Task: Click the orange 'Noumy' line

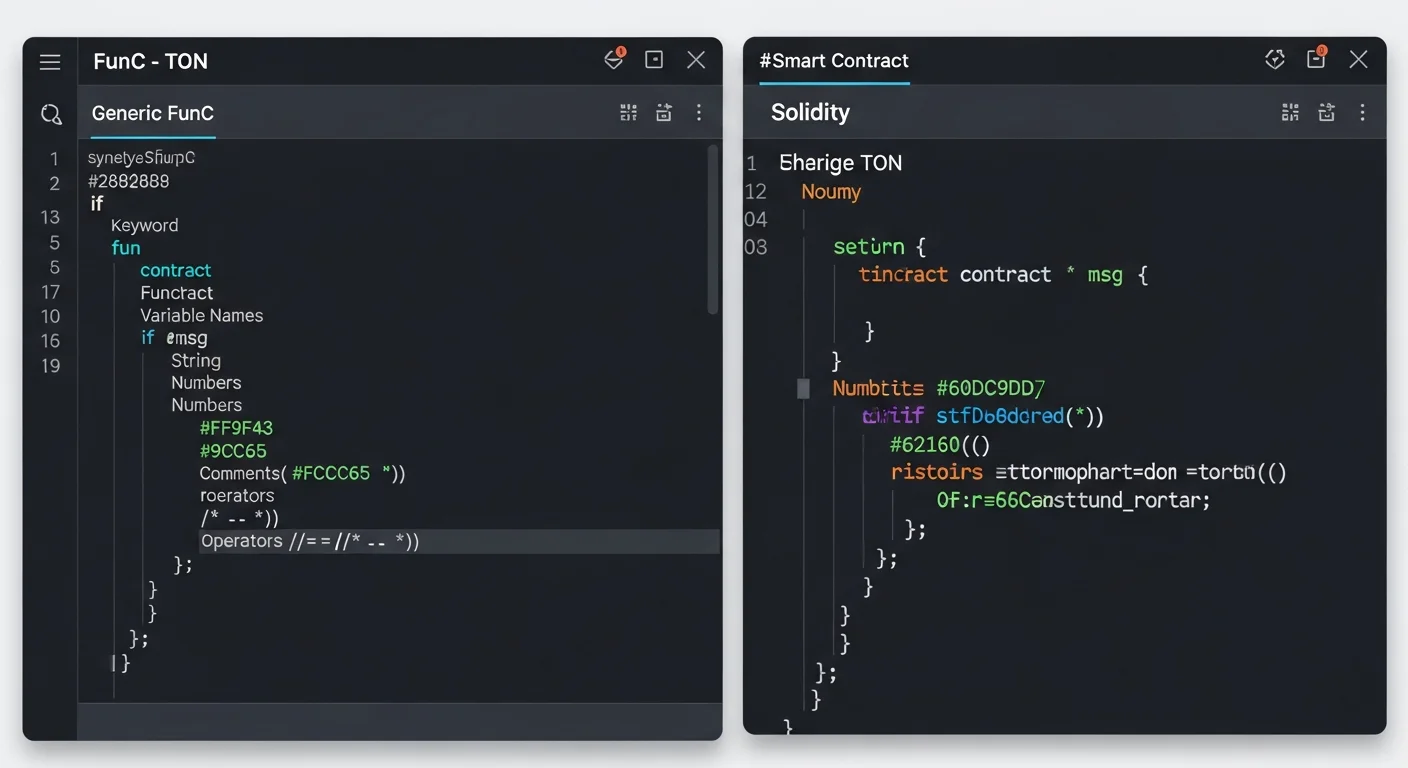Action: [831, 192]
